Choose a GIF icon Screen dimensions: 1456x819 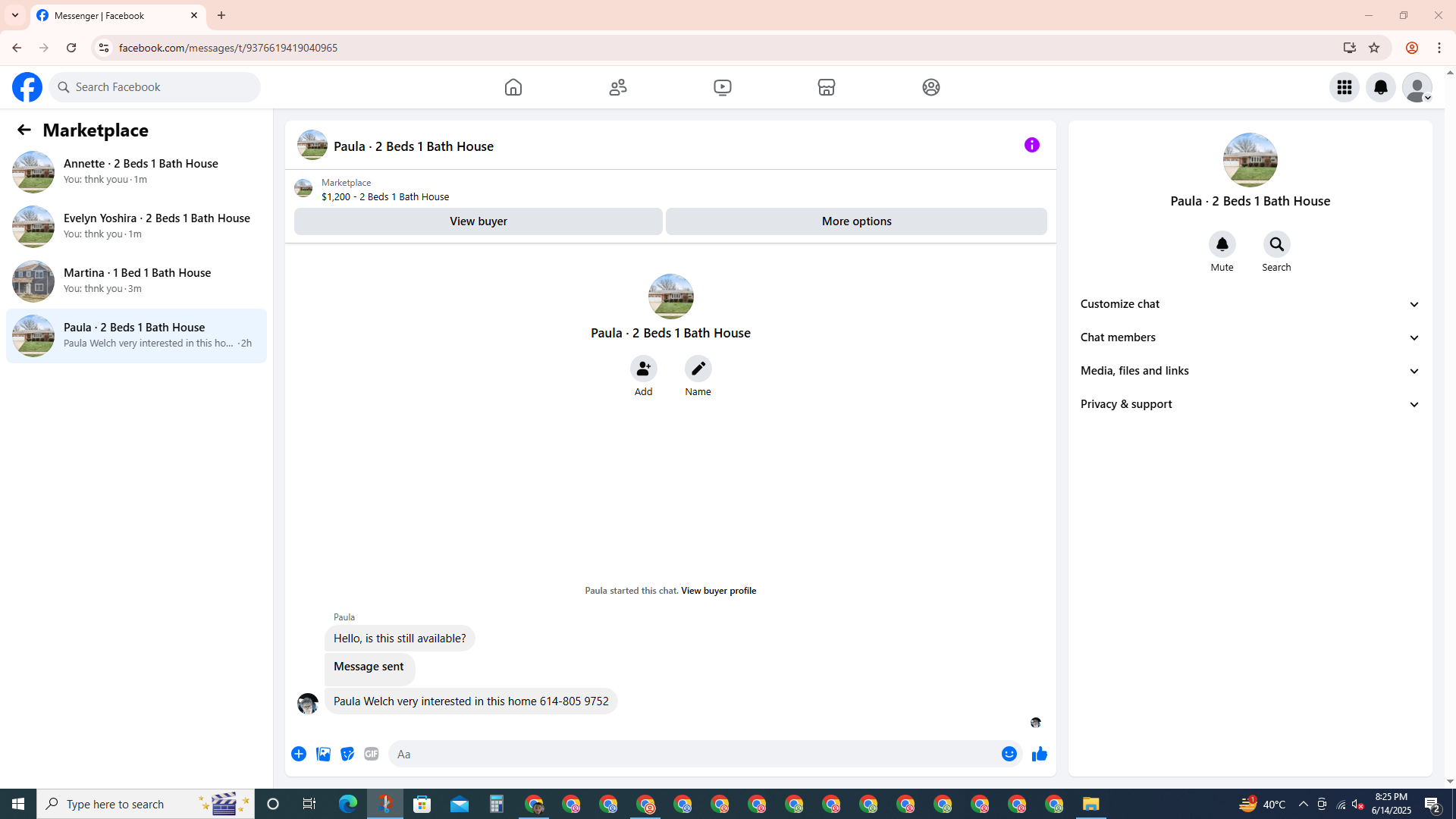(x=372, y=754)
